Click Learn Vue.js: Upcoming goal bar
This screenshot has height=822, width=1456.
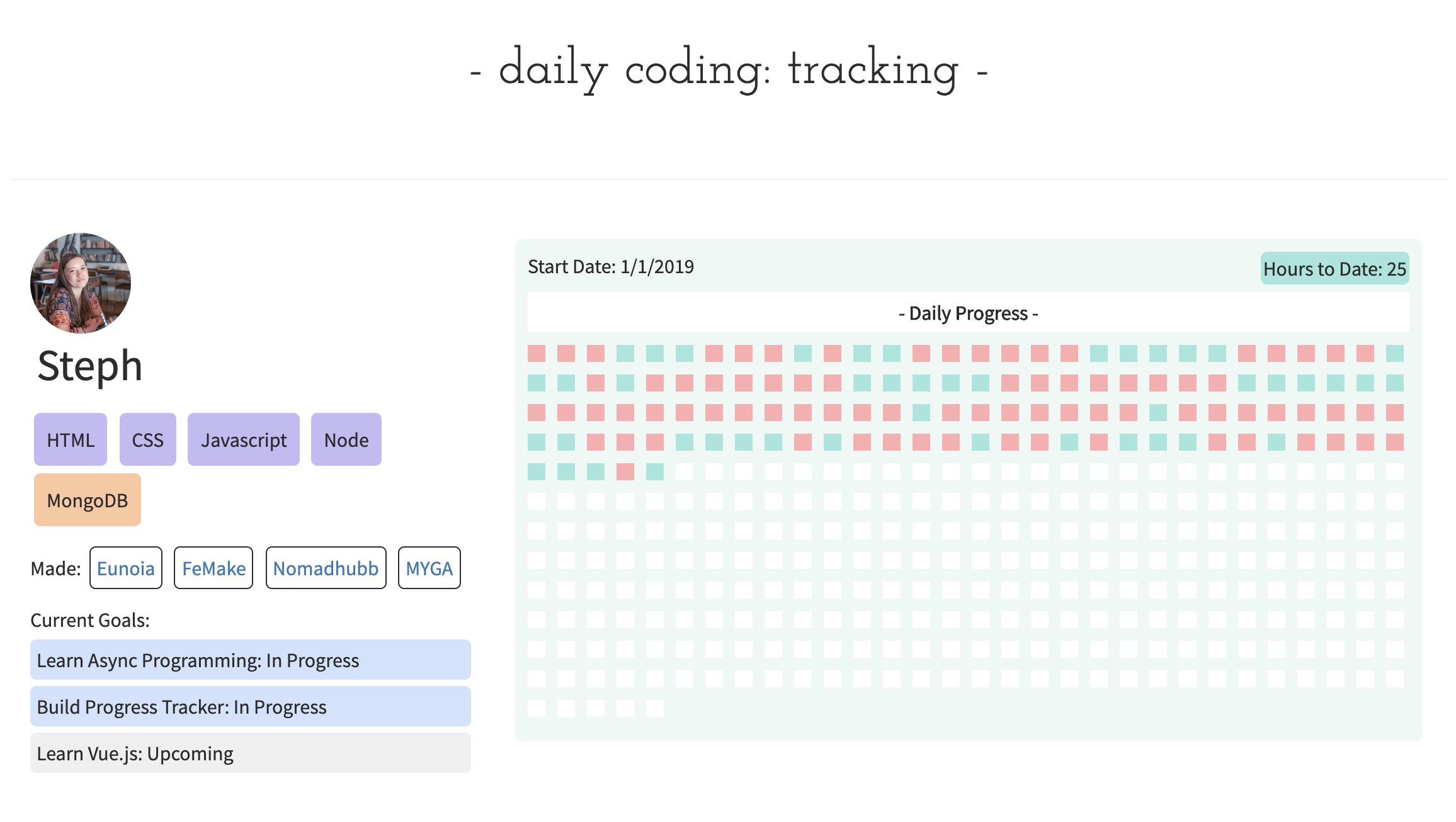tap(251, 753)
